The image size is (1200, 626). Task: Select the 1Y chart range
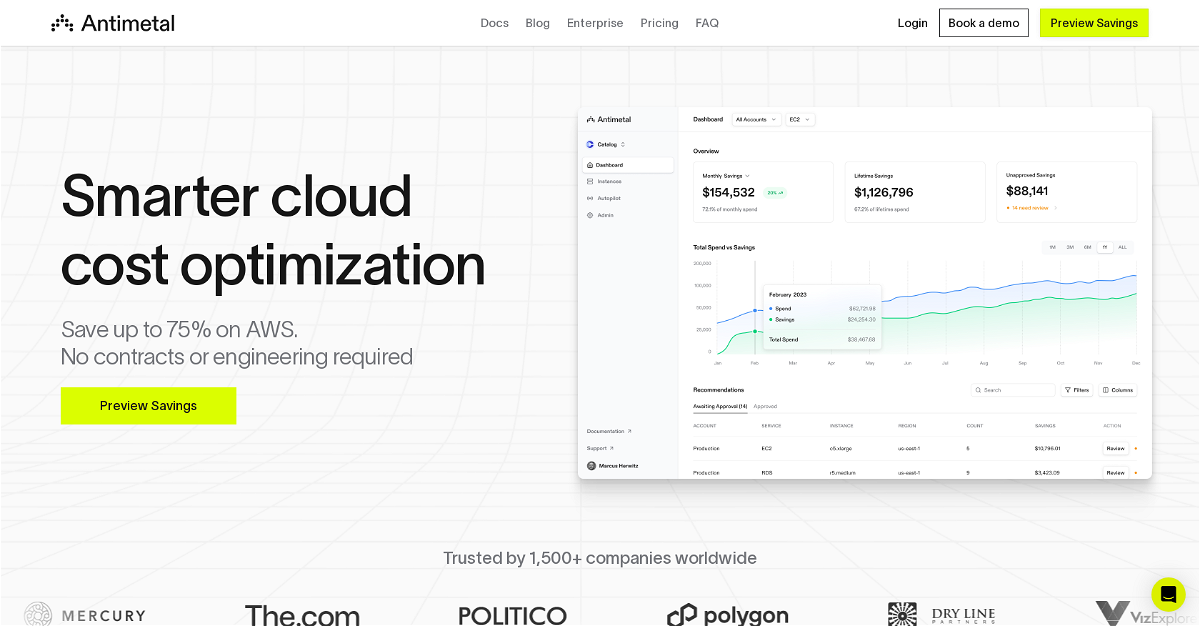(x=1105, y=247)
